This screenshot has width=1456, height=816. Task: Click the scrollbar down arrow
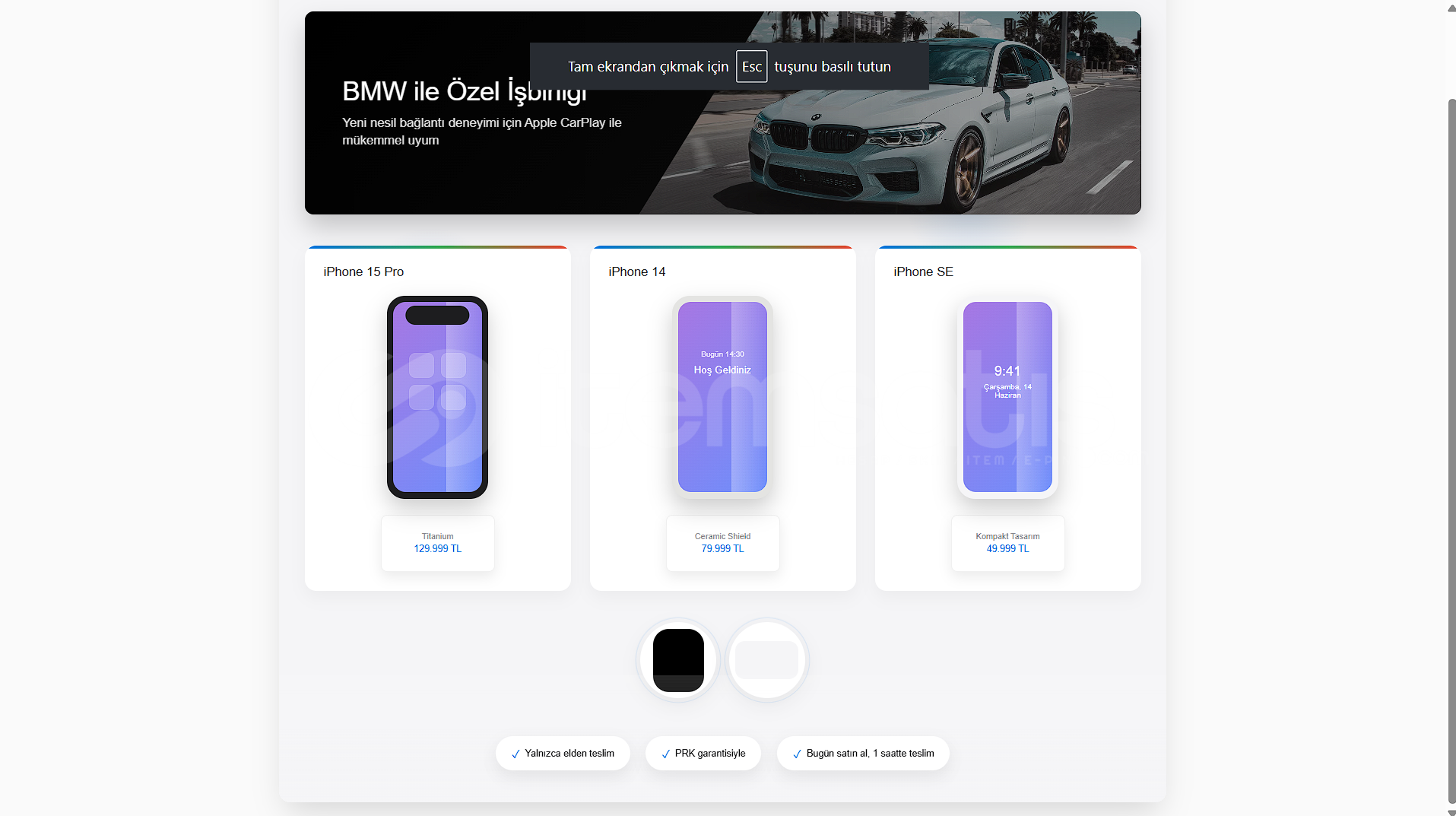[1451, 811]
